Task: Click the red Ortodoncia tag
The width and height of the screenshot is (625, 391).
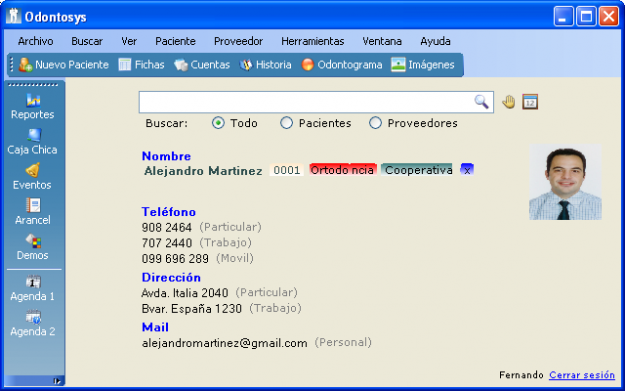Action: point(343,170)
